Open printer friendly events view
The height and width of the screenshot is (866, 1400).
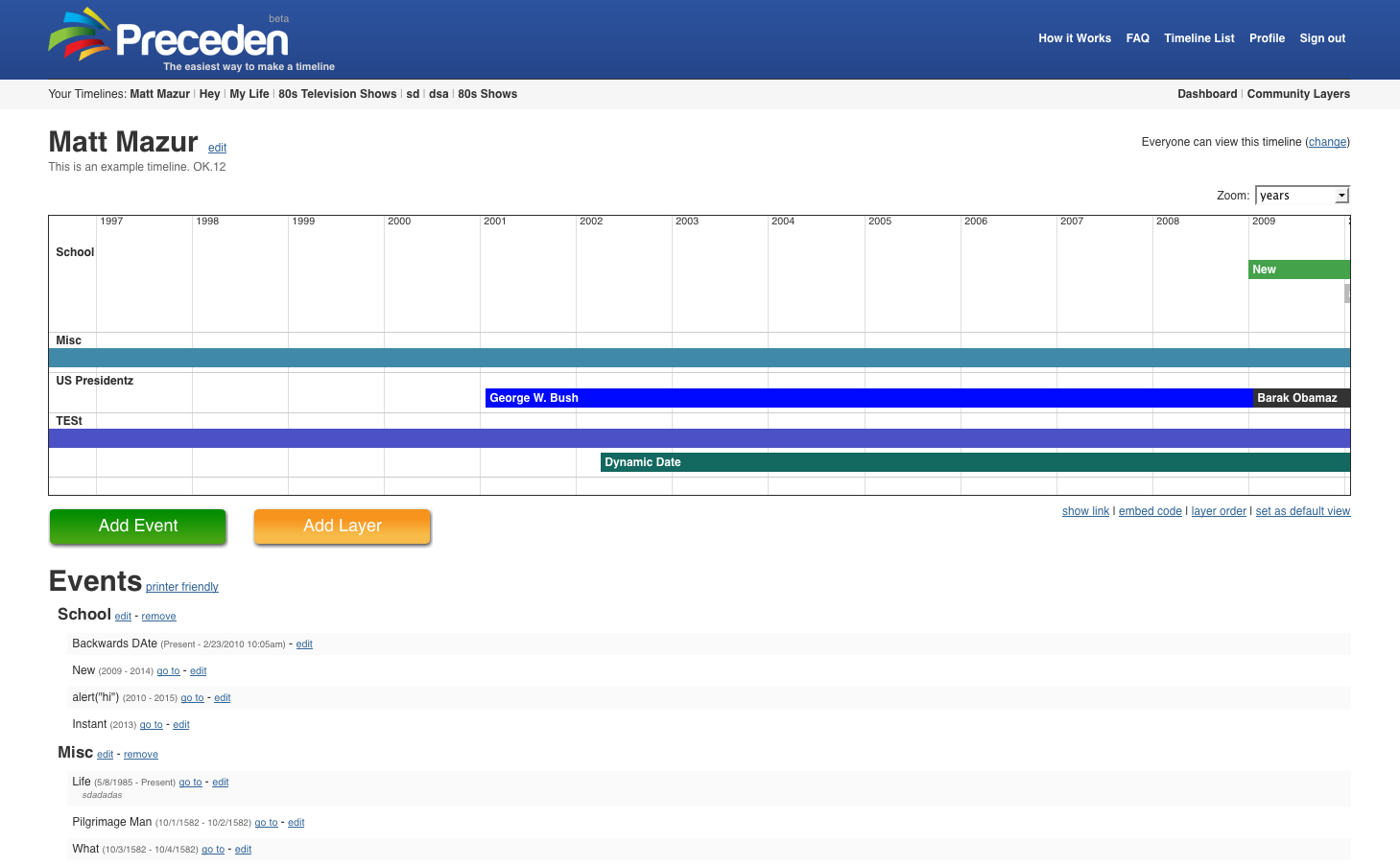[x=181, y=587]
